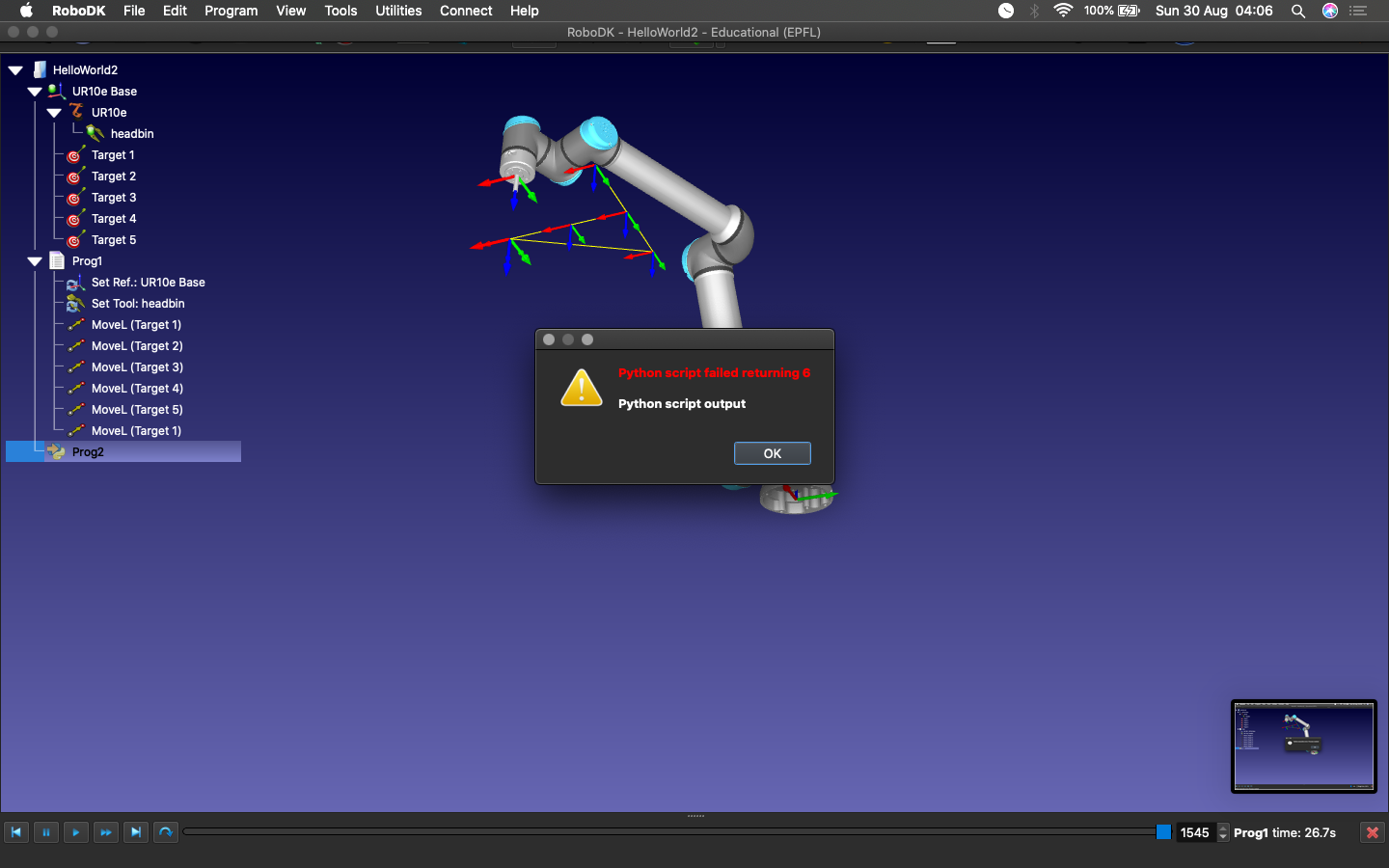Open the Utilities menu

[397, 11]
